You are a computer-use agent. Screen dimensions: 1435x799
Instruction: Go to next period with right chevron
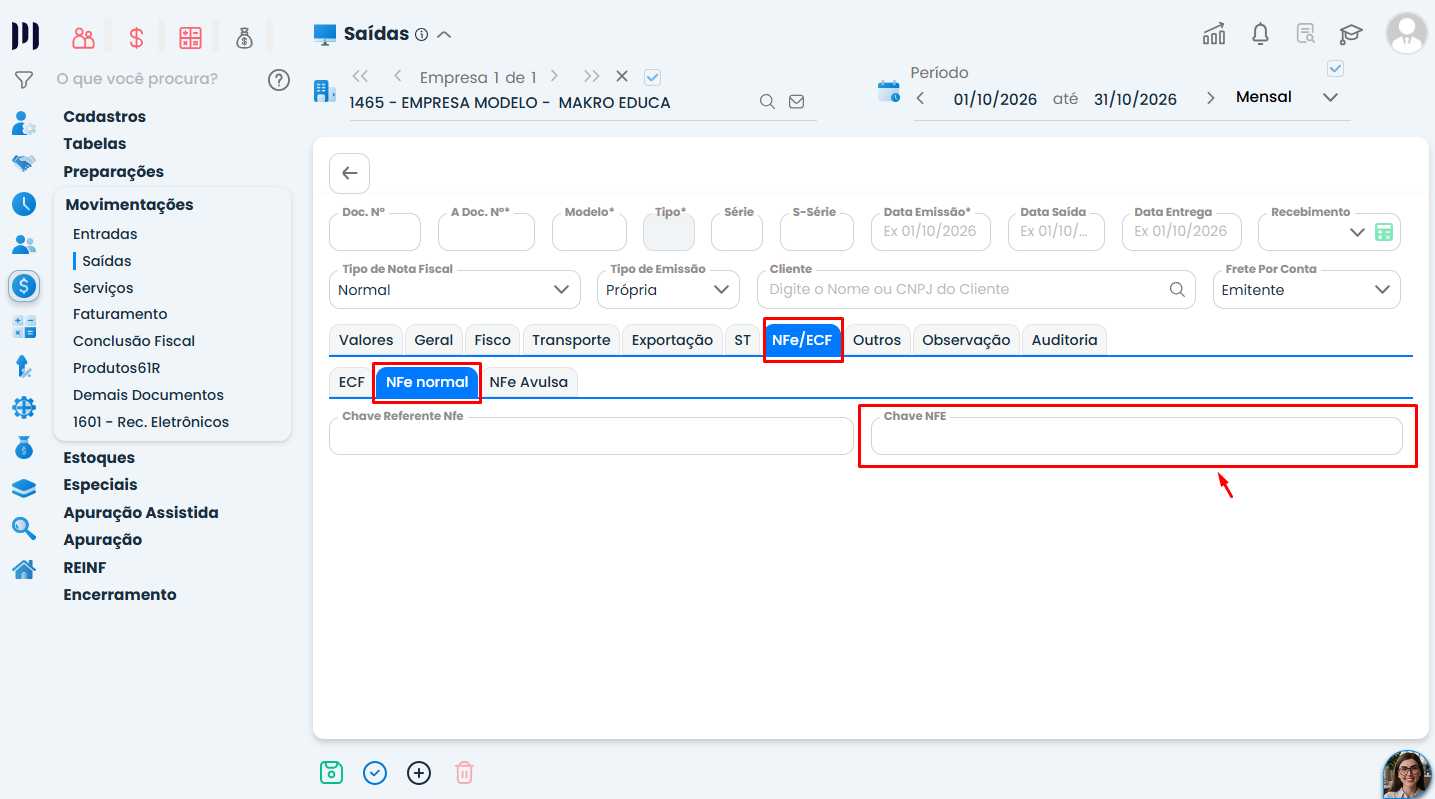click(x=1211, y=98)
